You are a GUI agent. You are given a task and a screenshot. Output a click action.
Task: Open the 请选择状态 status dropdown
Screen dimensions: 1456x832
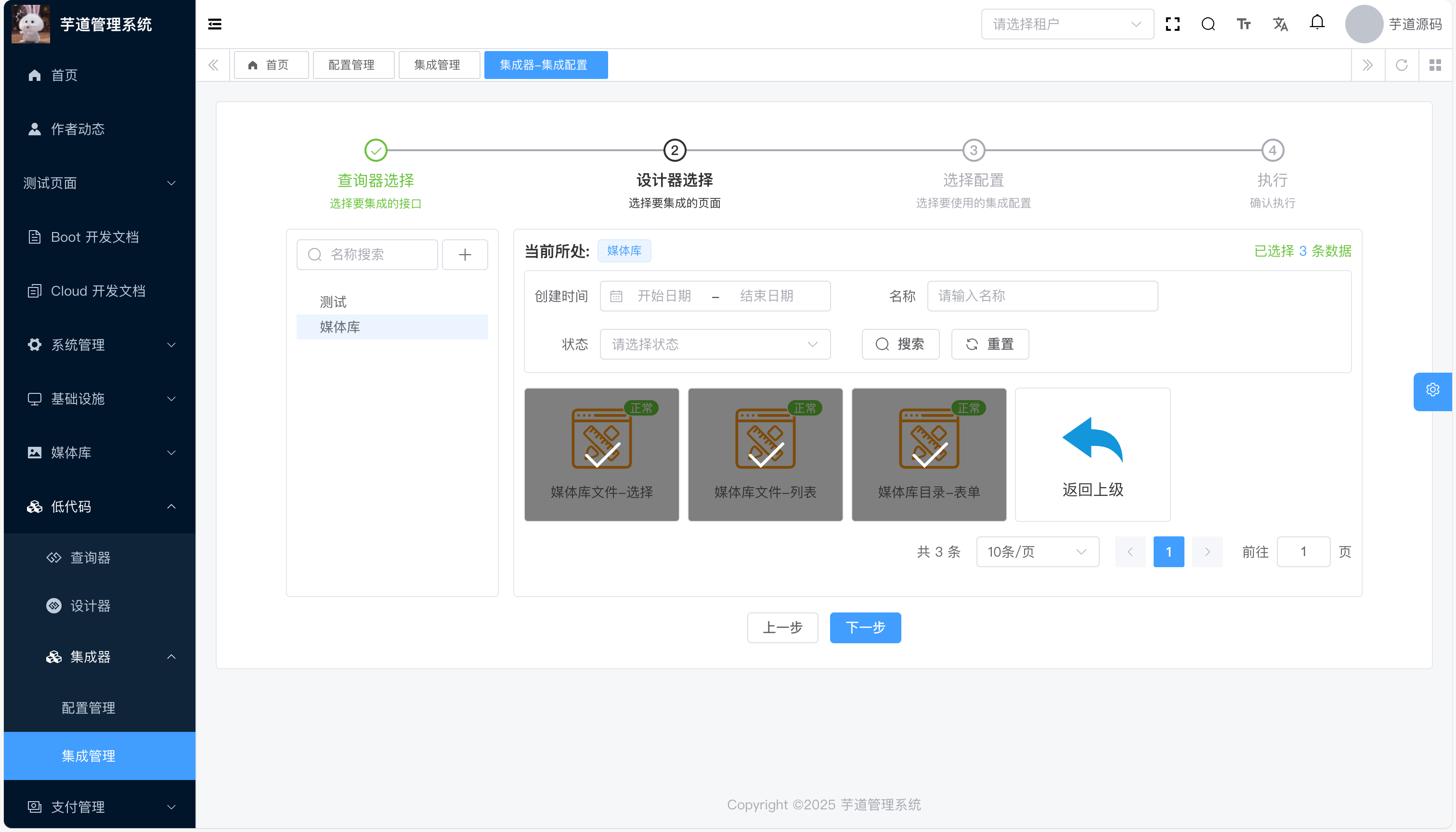click(715, 344)
